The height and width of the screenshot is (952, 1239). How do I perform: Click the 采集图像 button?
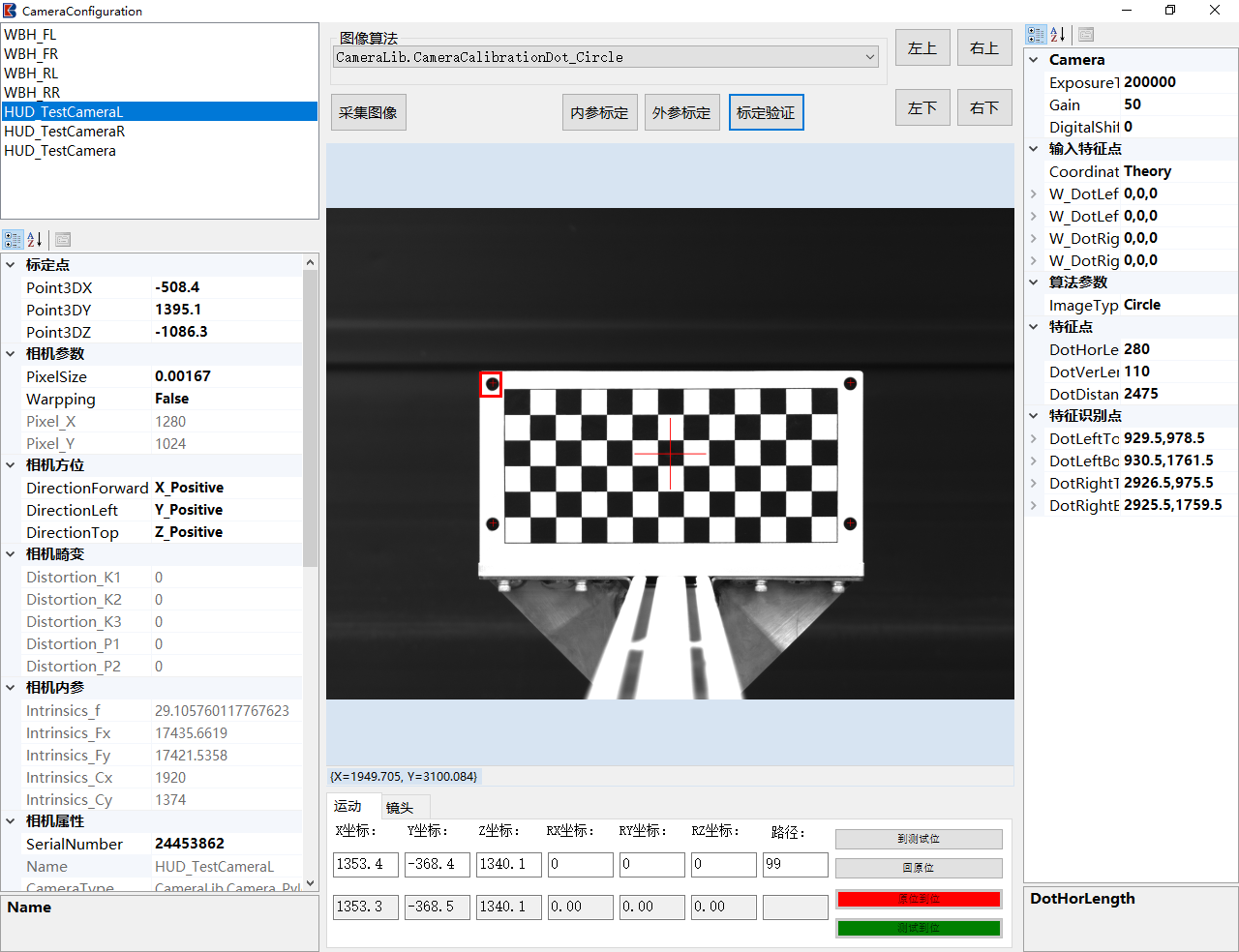(x=368, y=112)
